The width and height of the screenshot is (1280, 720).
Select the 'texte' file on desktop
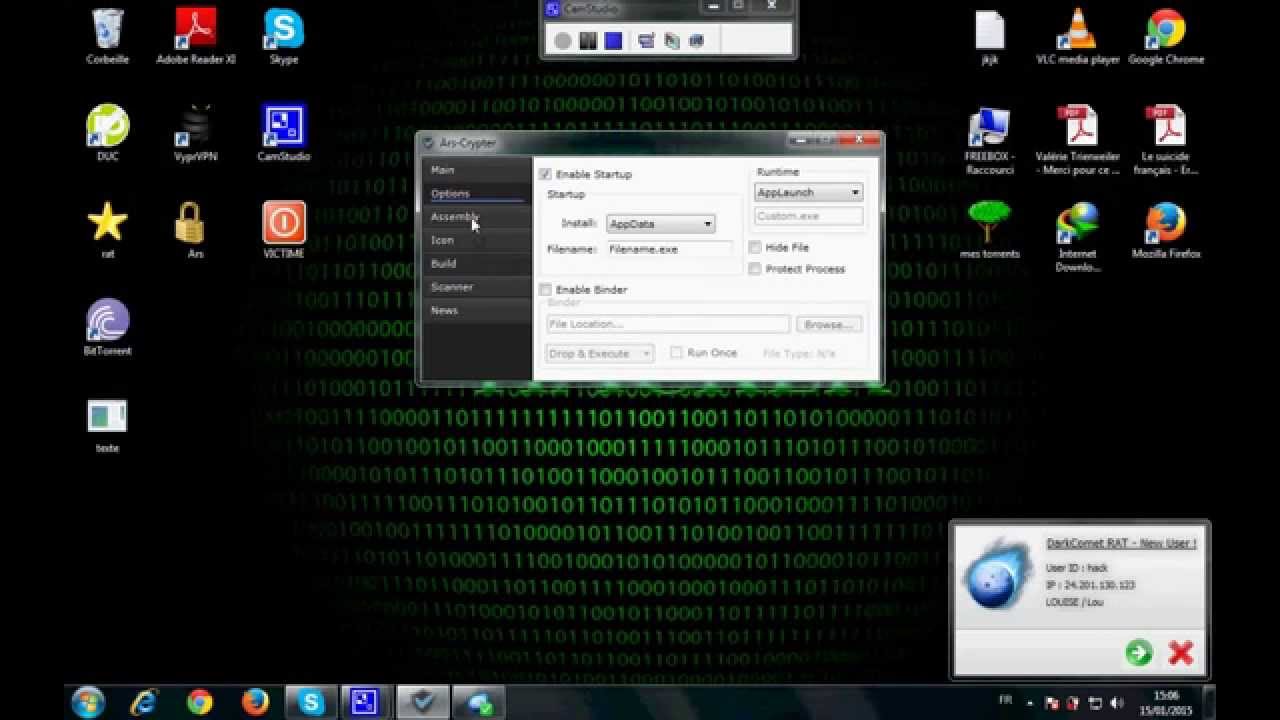point(107,425)
